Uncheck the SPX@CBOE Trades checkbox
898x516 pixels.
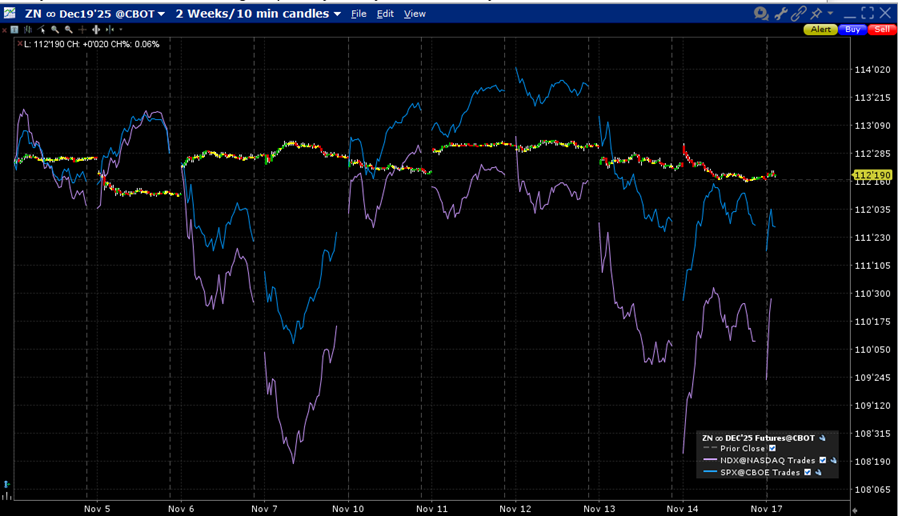(807, 472)
